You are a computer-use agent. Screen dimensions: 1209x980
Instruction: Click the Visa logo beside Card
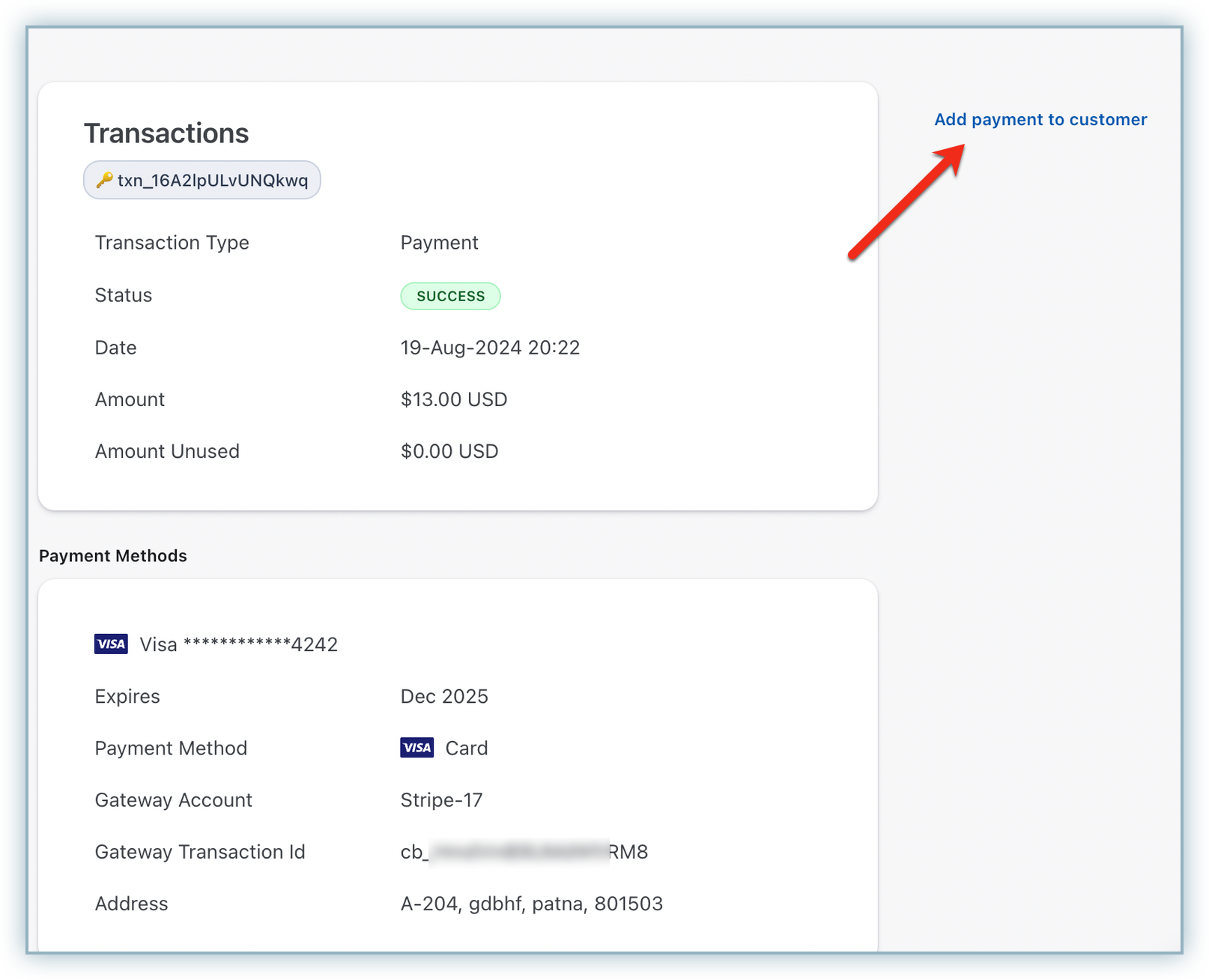click(x=416, y=748)
